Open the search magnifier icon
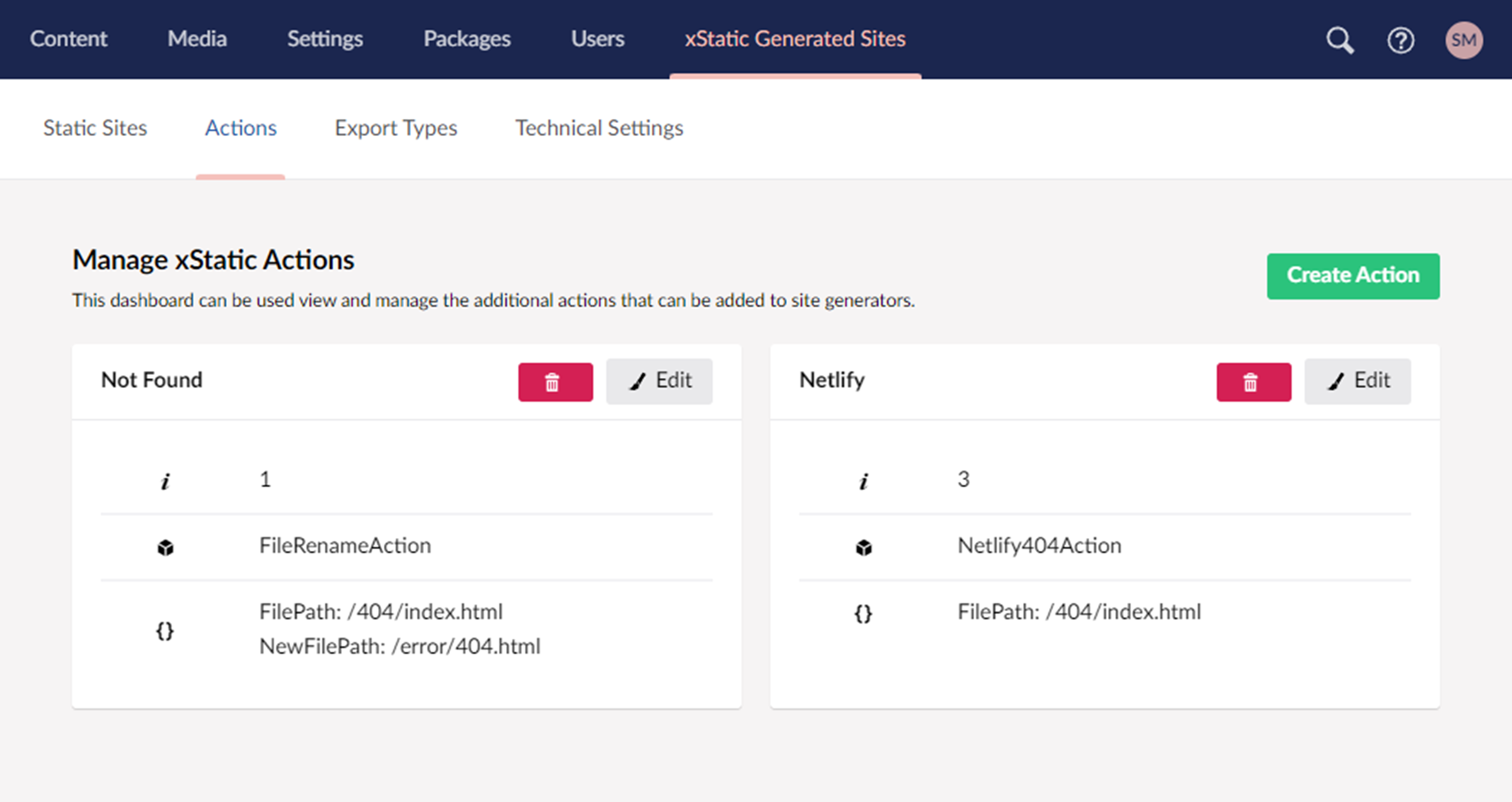The width and height of the screenshot is (1512, 802). [x=1339, y=40]
